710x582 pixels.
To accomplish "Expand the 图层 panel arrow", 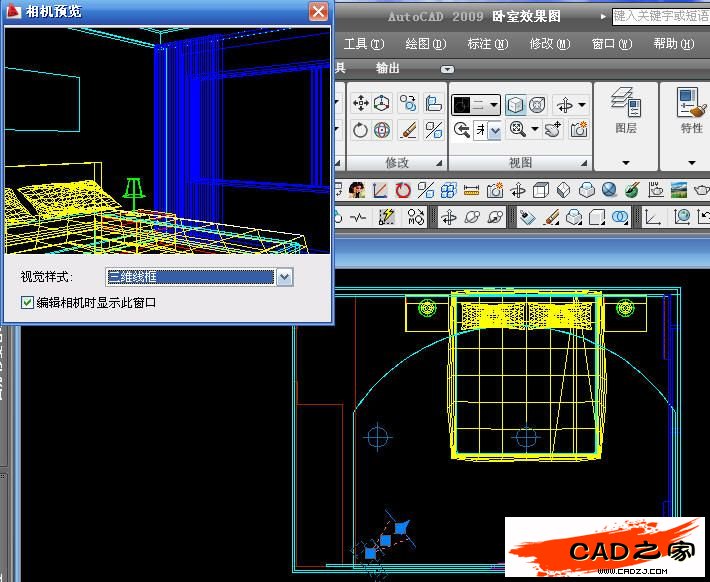I will coord(626,162).
